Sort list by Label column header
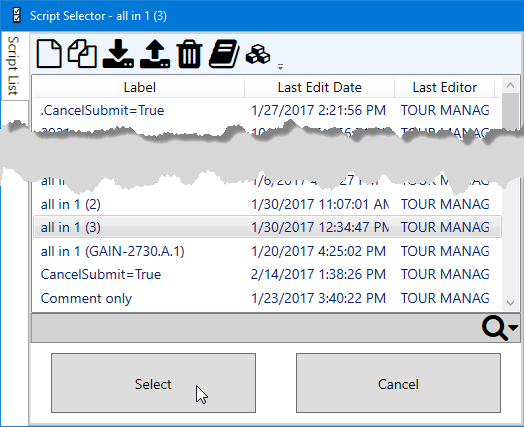Viewport: 524px width, 427px height. pyautogui.click(x=139, y=87)
